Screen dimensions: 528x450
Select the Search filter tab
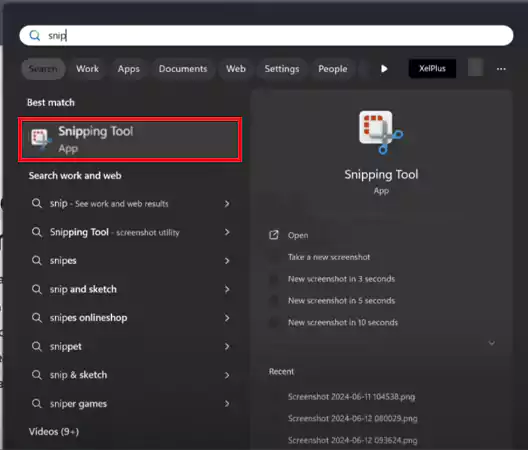43,69
